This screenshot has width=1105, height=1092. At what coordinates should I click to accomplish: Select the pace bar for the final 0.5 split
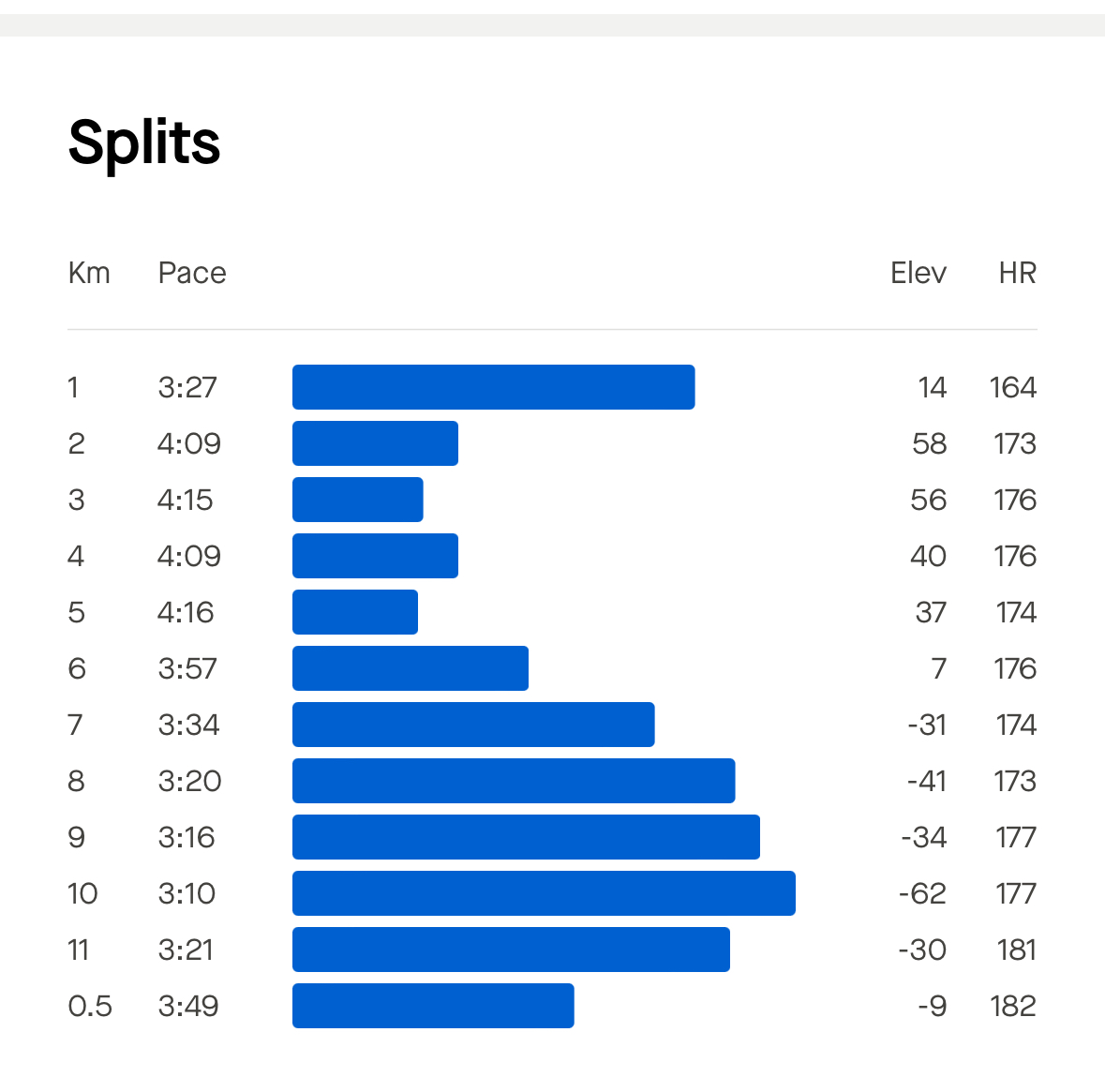point(433,1006)
